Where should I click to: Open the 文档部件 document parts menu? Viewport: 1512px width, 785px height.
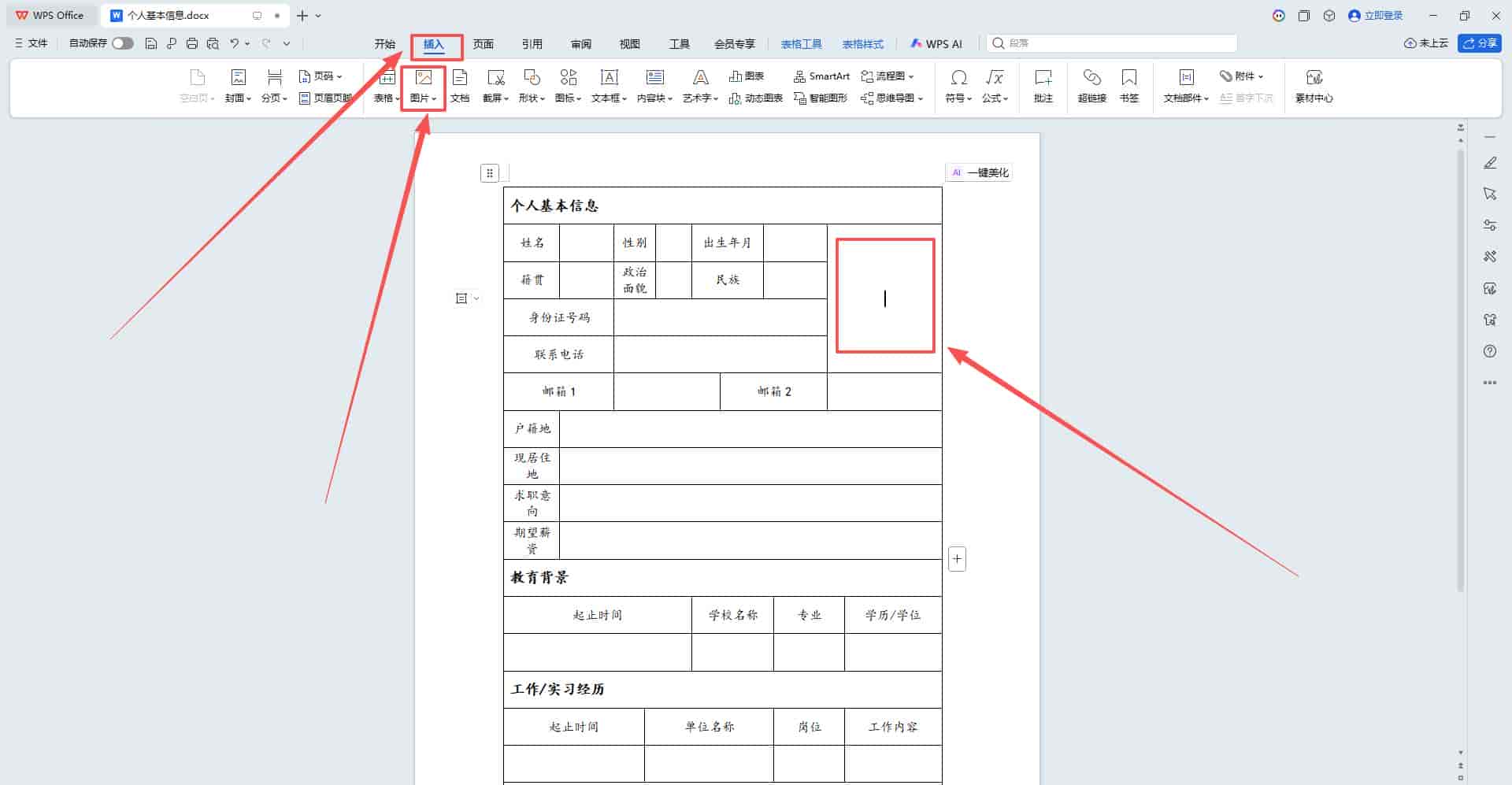point(1186,86)
